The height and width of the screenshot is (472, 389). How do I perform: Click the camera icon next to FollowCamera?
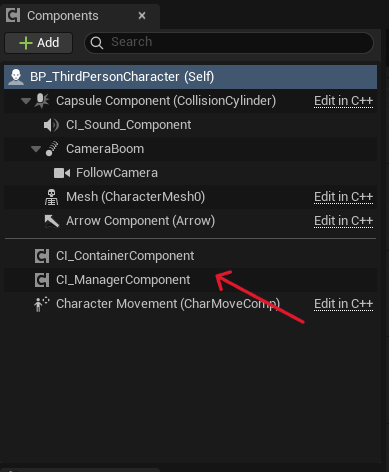click(62, 173)
